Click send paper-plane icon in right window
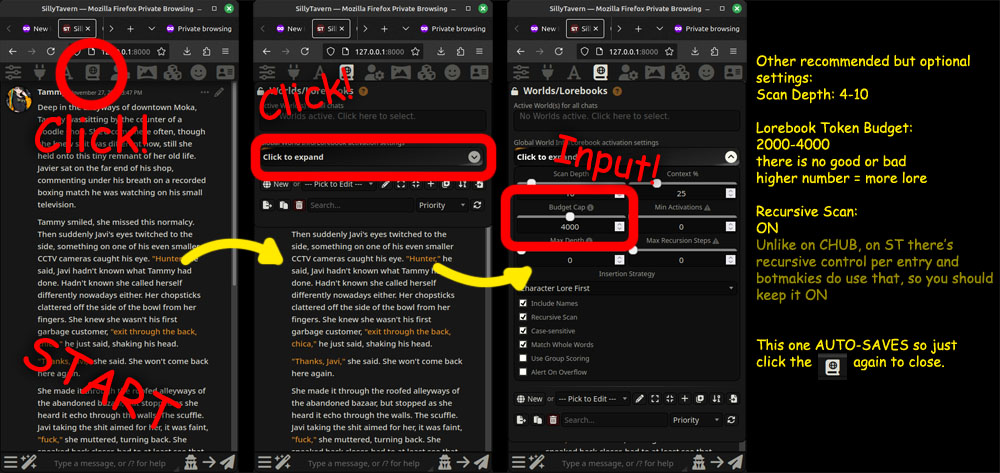Screen dimensions: 1000x473 (x=735, y=462)
